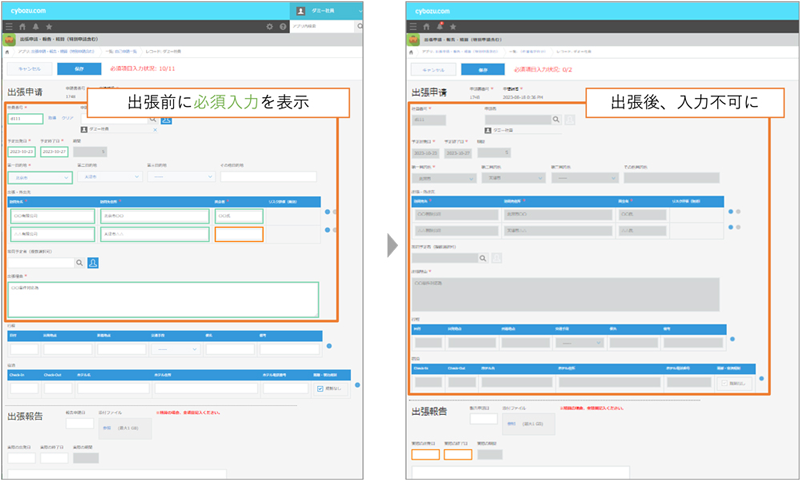Viewport: 800px width, 480px height.
Task: Click the help question mark icon
Action: click(282, 26)
